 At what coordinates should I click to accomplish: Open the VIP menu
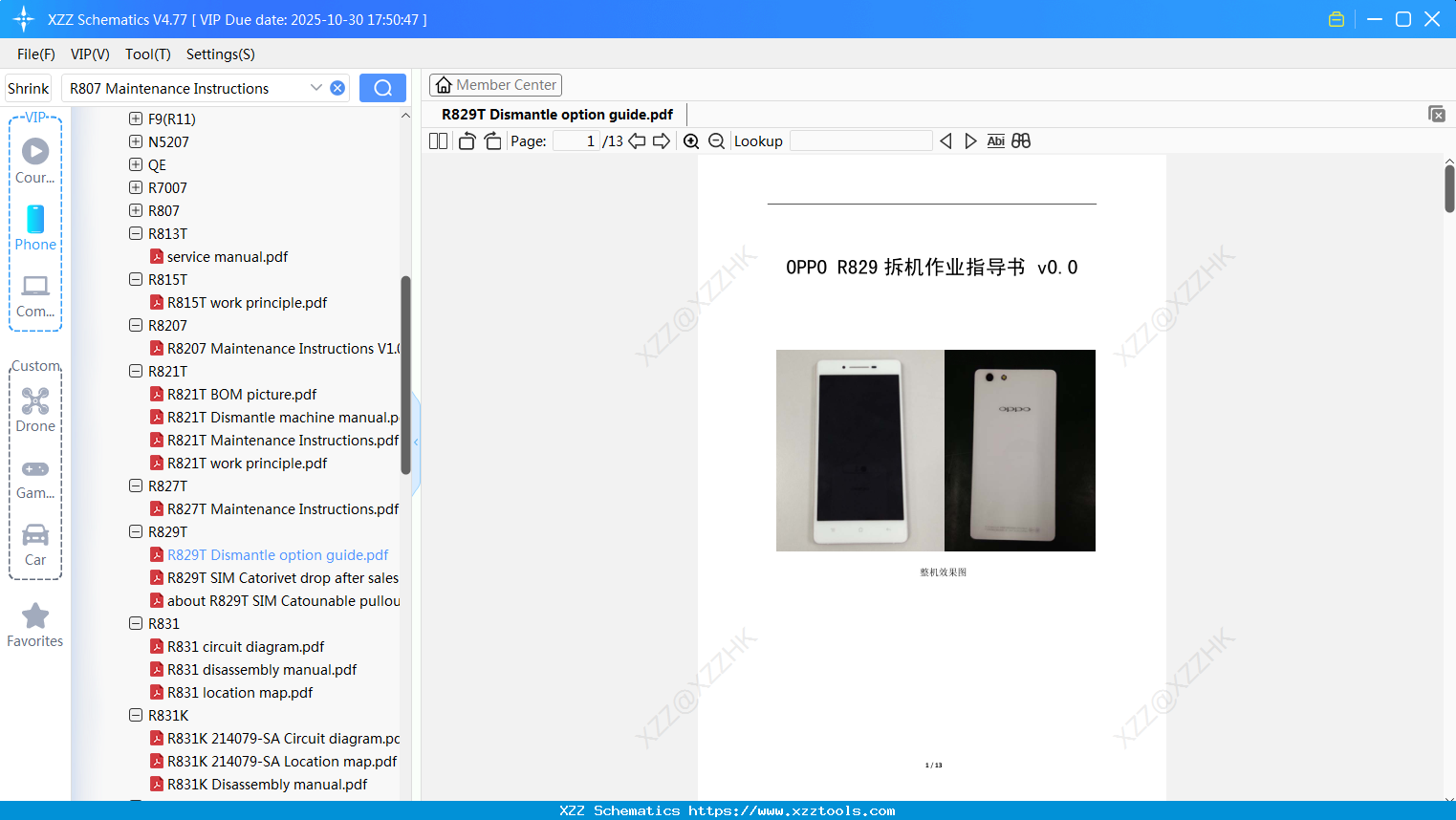[x=89, y=54]
